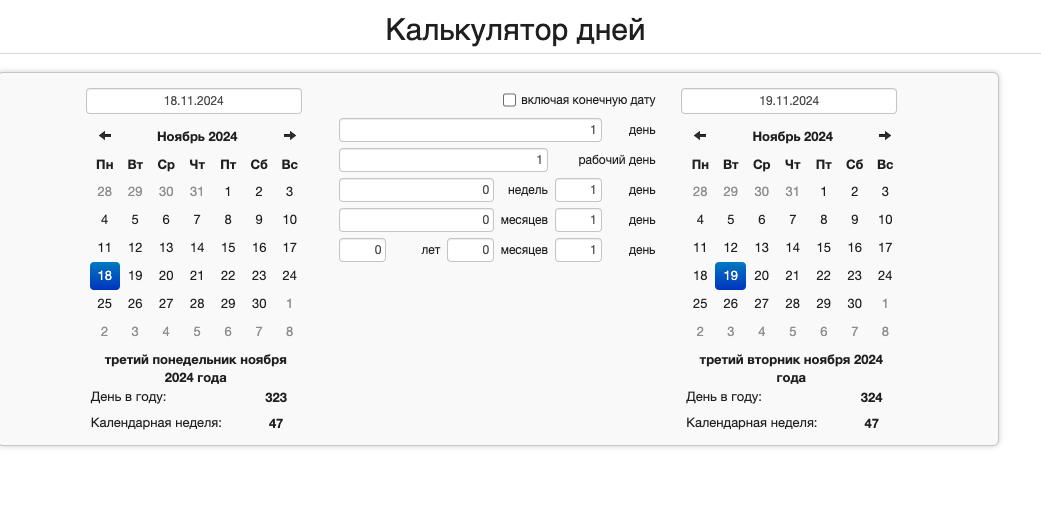Viewport: 1041px width, 511px height.
Task: Click 'Ноябрь 2024' header of right calendar
Action: click(792, 137)
